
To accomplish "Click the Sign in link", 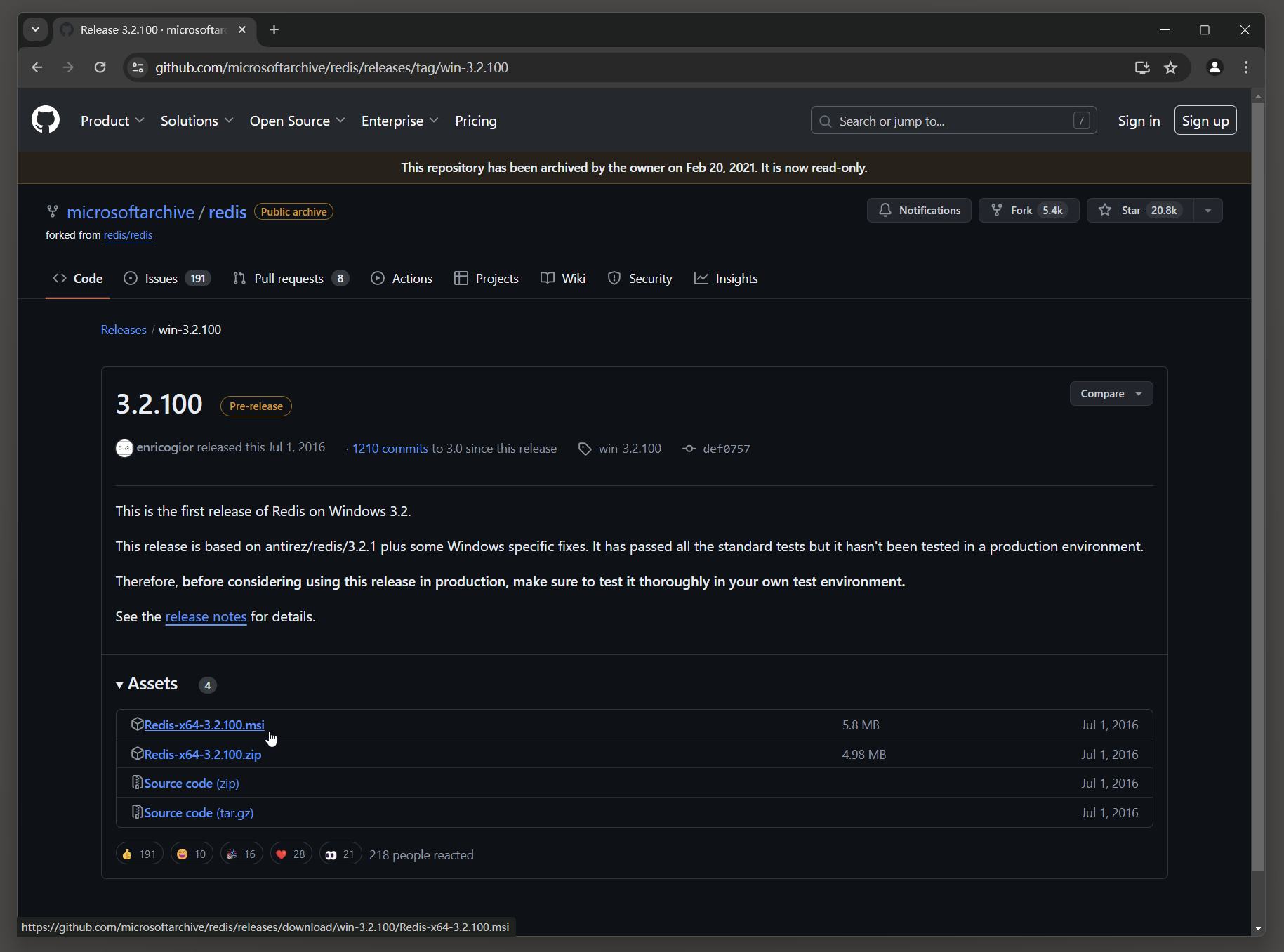I will tap(1139, 121).
